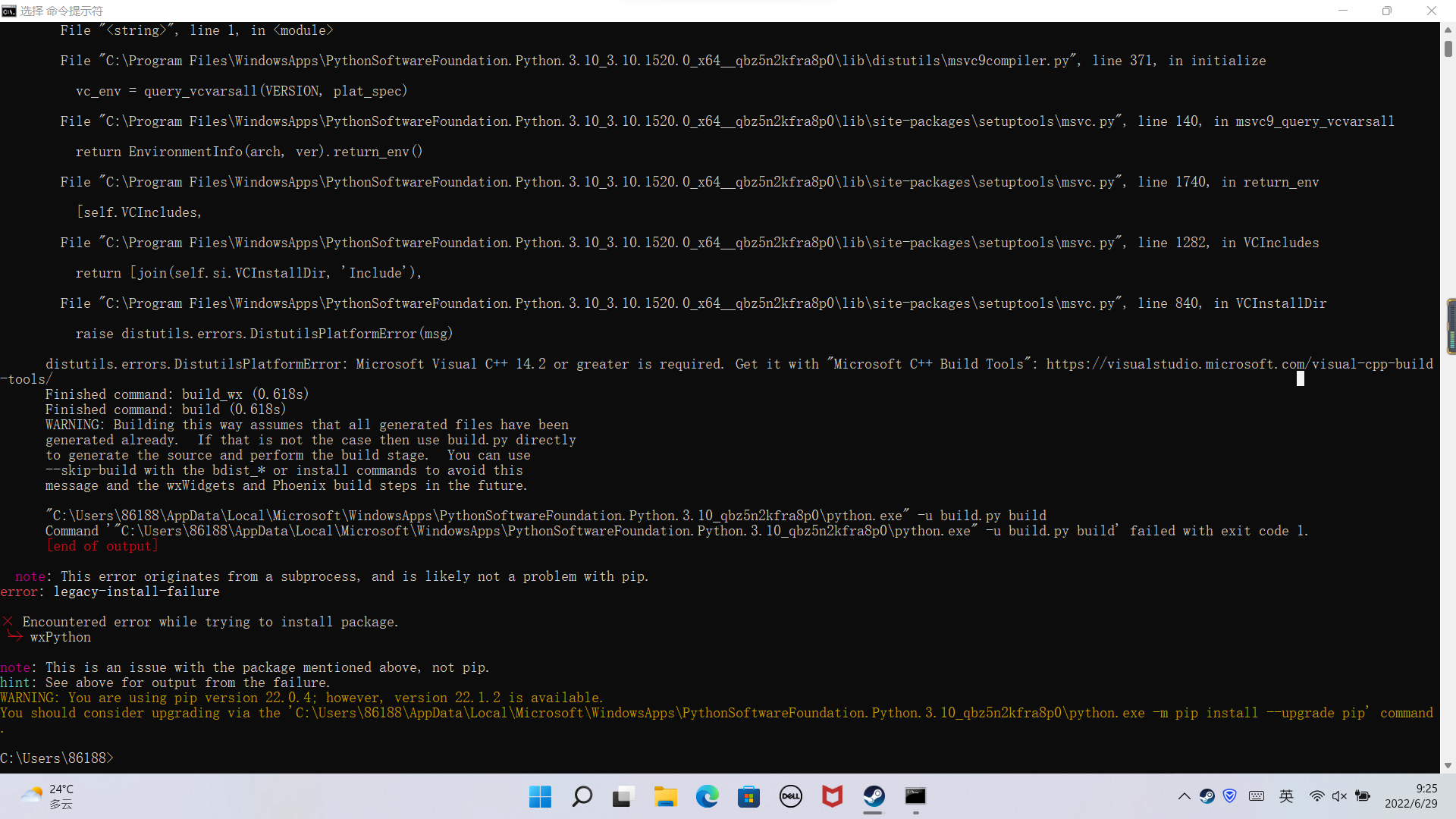This screenshot has width=1456, height=819.
Task: Click Steam icon in system tray
Action: [1207, 796]
